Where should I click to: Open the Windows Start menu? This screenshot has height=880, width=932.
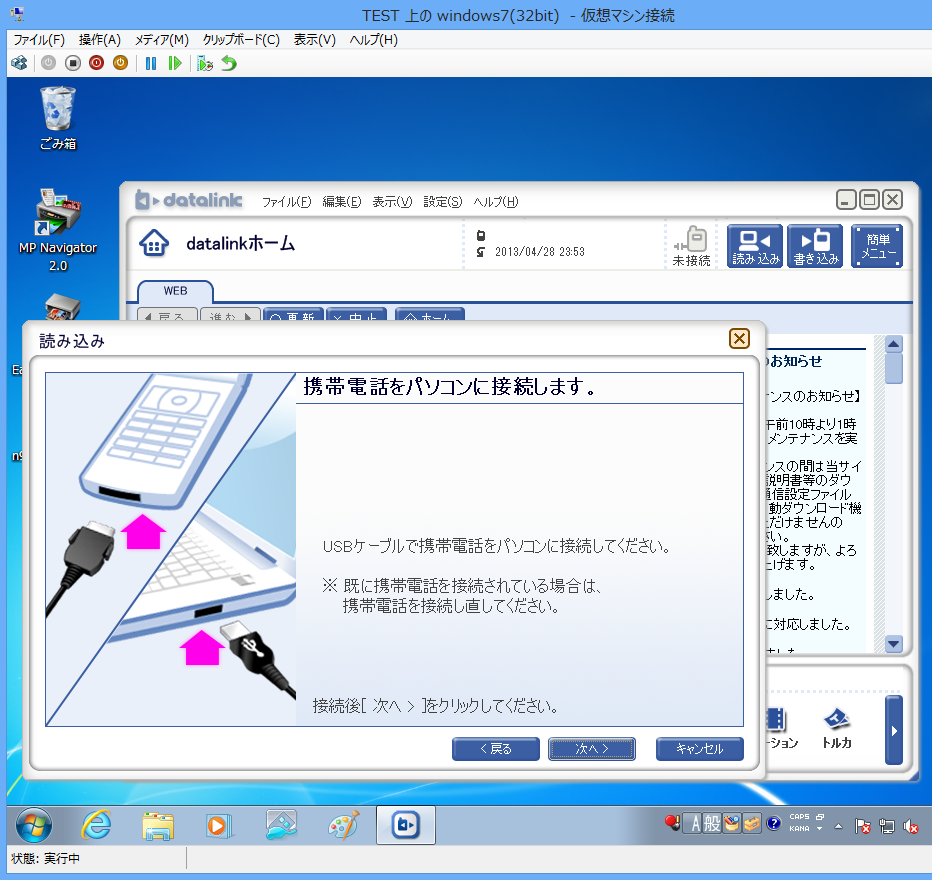click(34, 825)
